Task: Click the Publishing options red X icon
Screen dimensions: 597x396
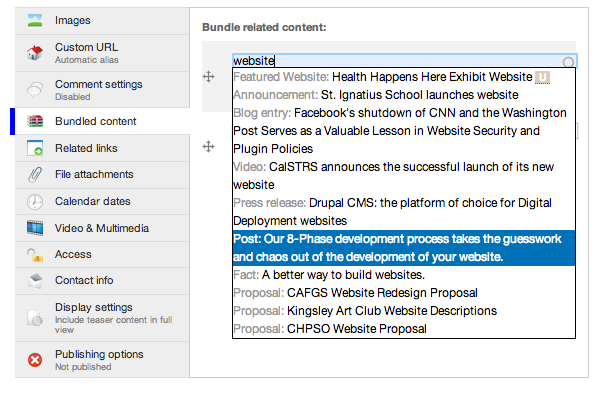Action: click(35, 359)
